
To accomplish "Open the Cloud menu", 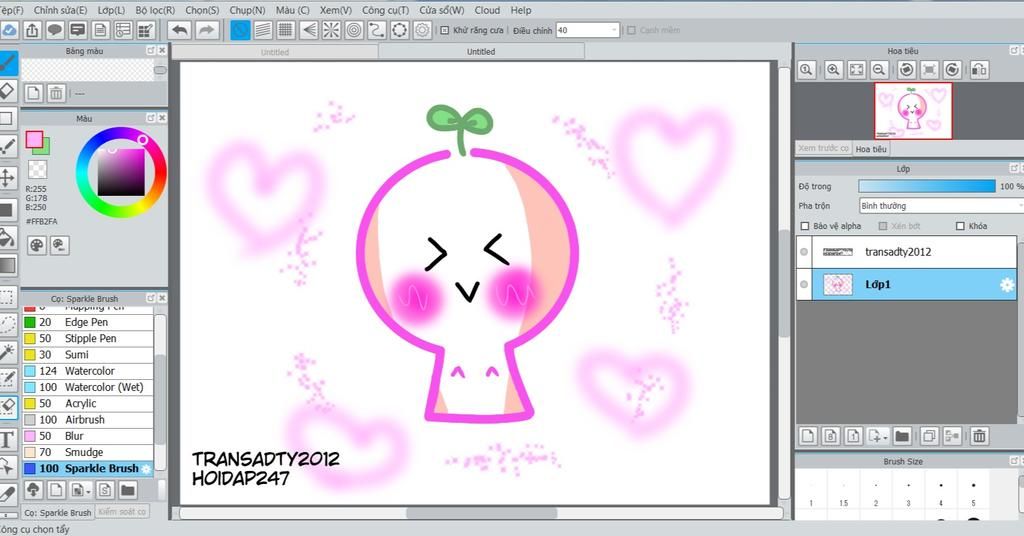I will 487,10.
